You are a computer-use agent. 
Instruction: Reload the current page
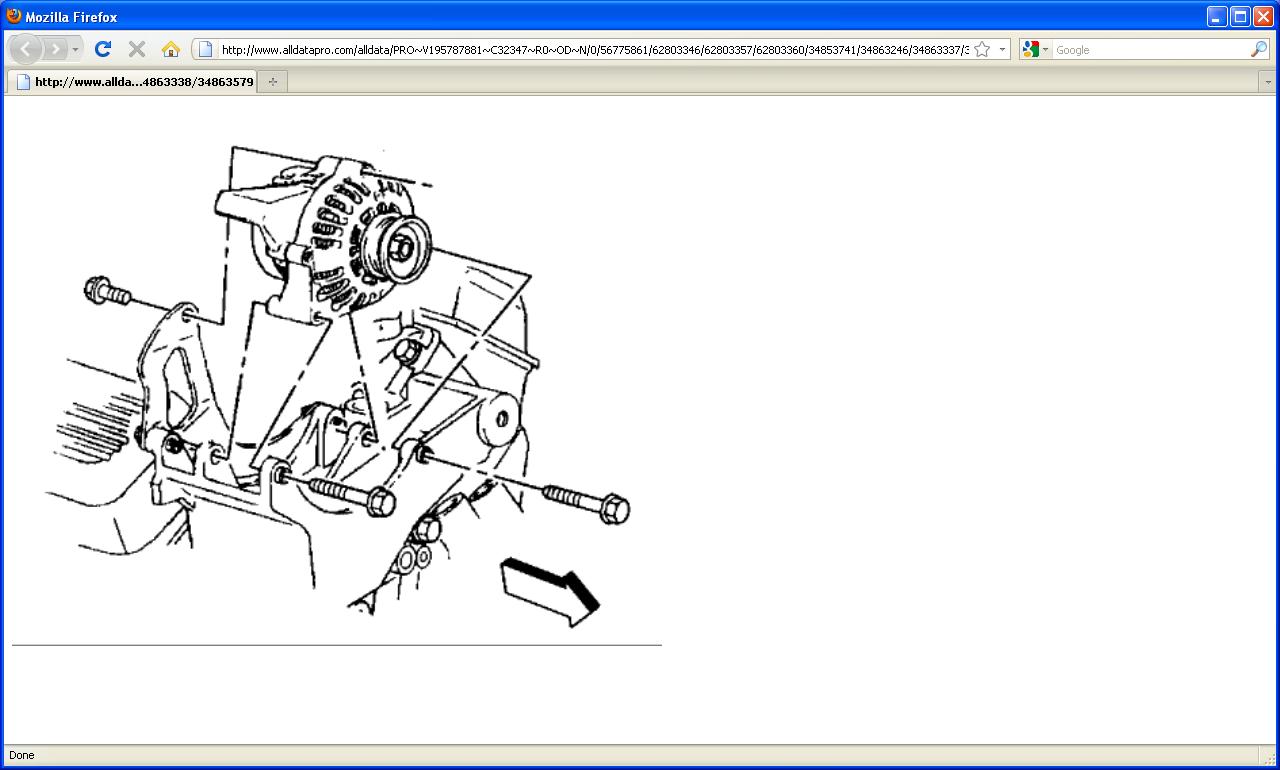pos(103,49)
